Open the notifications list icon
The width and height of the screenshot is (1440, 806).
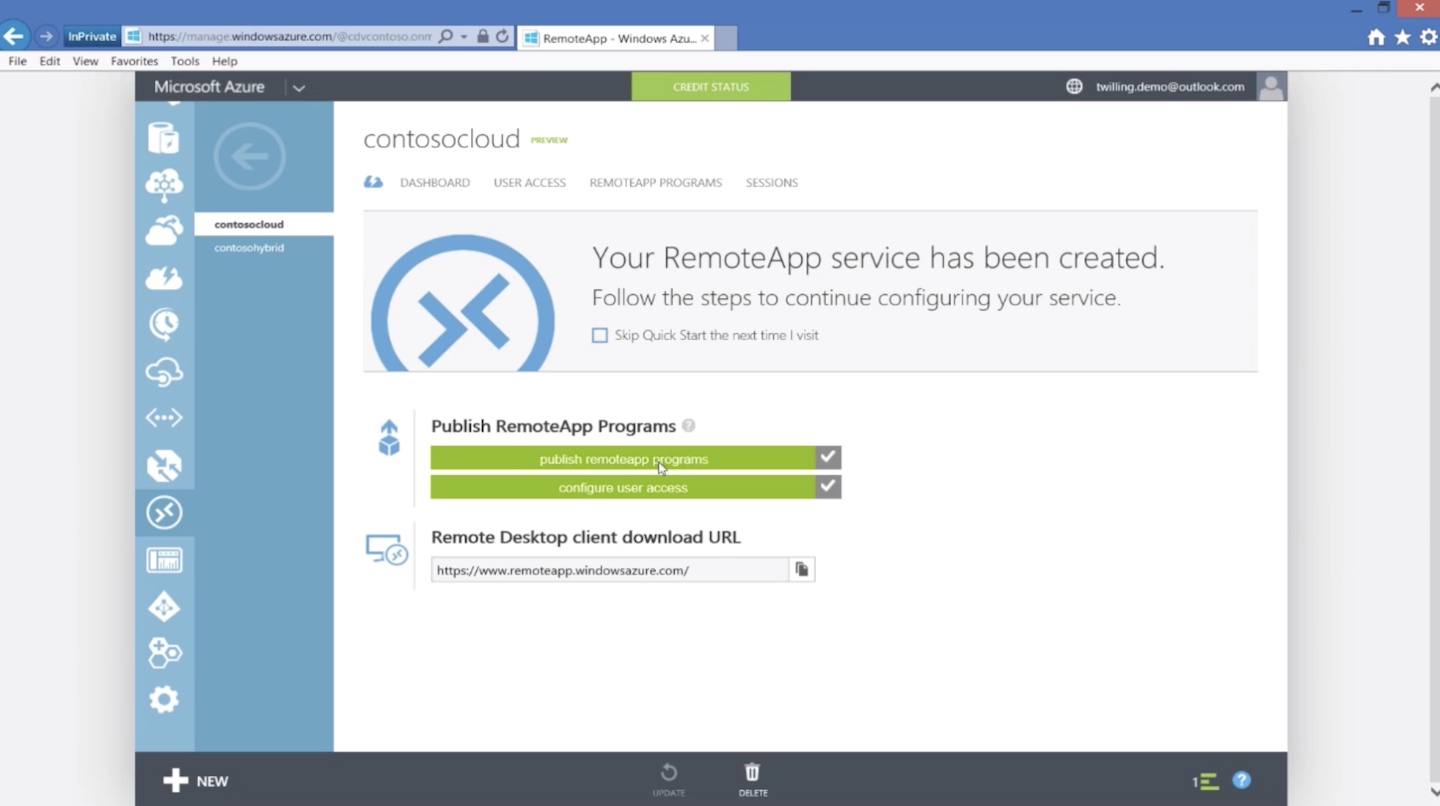click(1205, 781)
